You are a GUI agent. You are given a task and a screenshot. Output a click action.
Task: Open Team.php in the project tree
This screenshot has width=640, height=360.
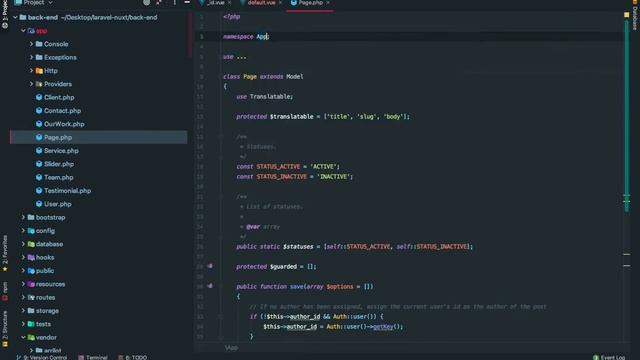click(59, 178)
